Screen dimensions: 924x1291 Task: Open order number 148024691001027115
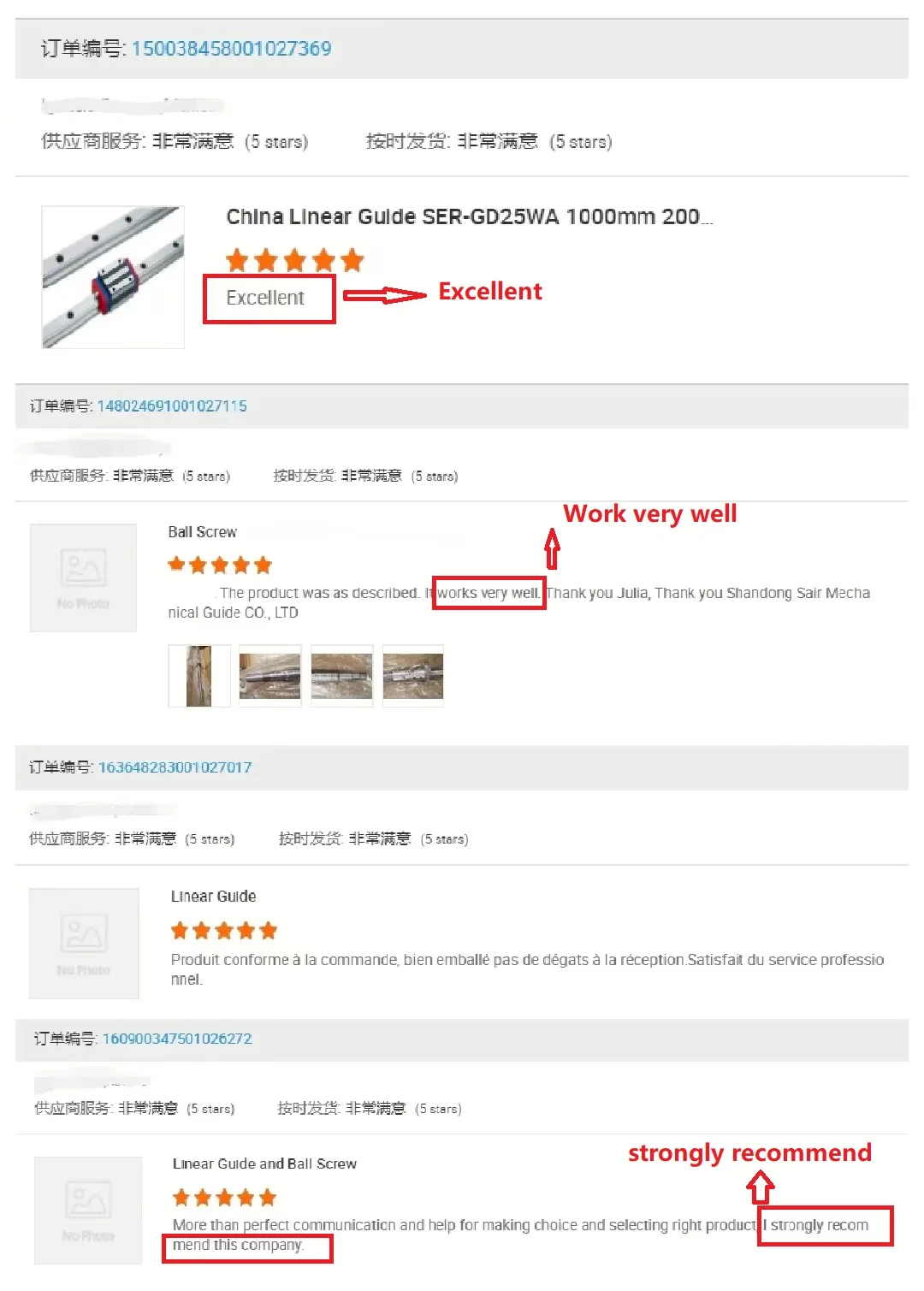point(172,406)
